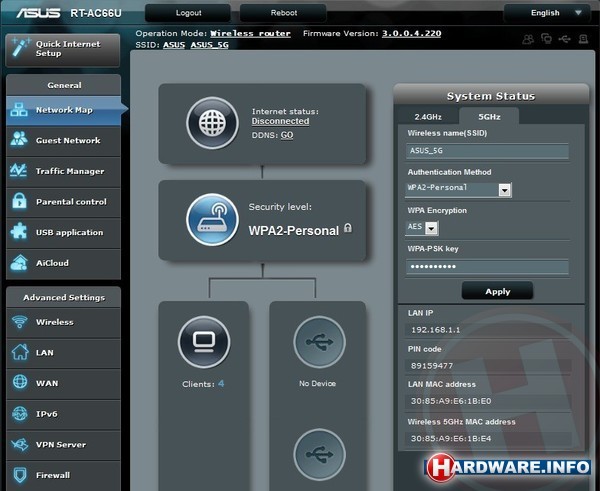Select Network Map in sidebar

pyautogui.click(x=64, y=110)
